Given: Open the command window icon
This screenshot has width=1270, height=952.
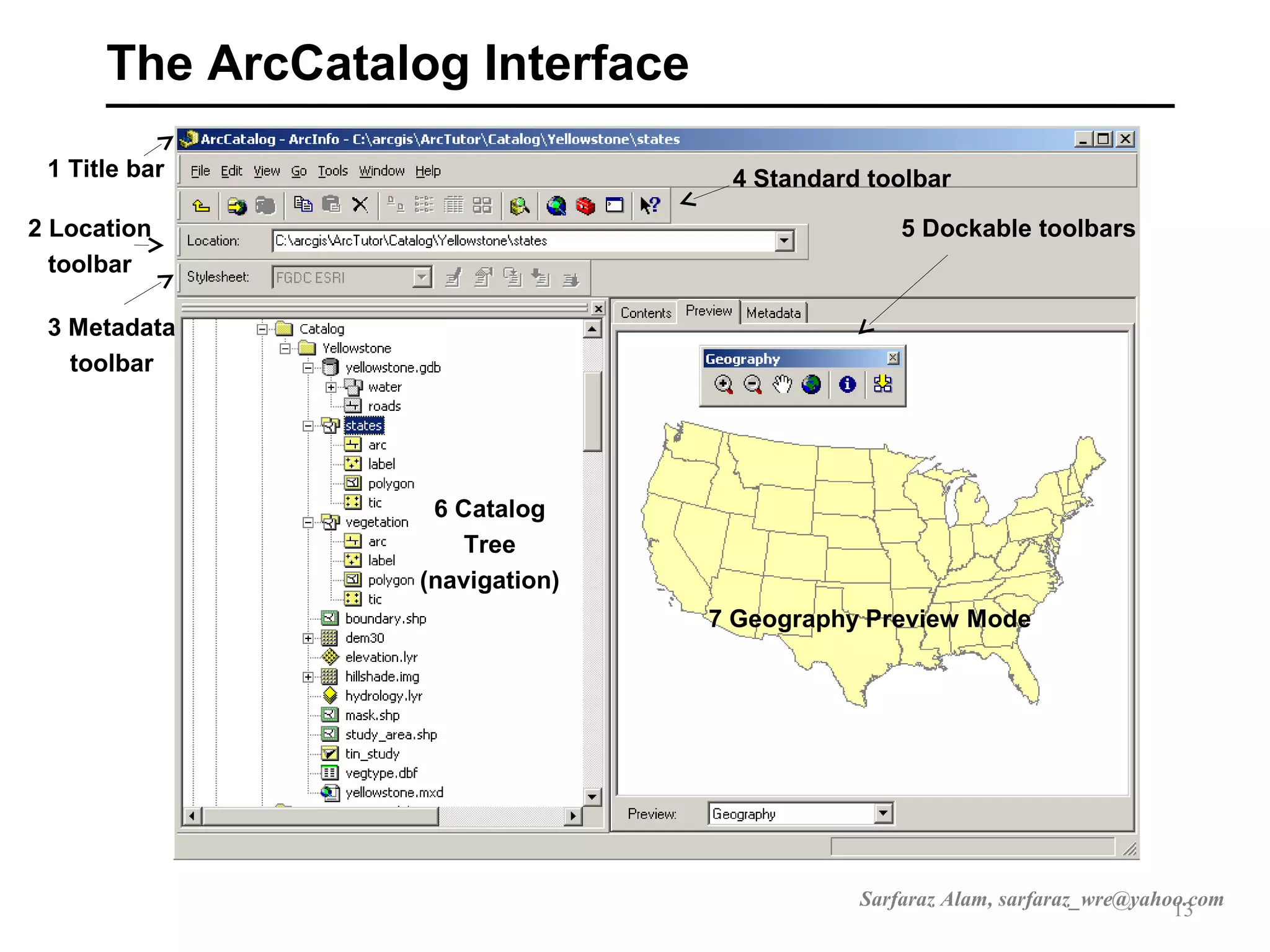Looking at the screenshot, I should pyautogui.click(x=615, y=205).
